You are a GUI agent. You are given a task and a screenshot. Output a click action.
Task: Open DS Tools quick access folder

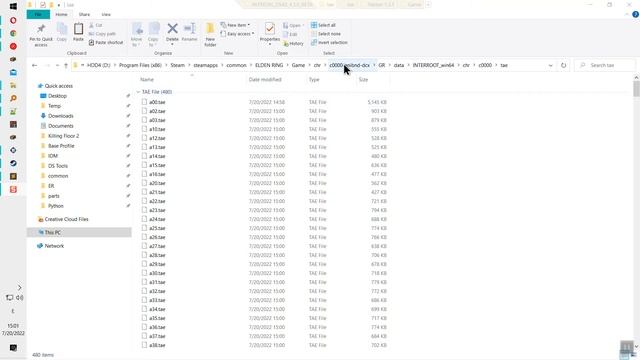58,166
